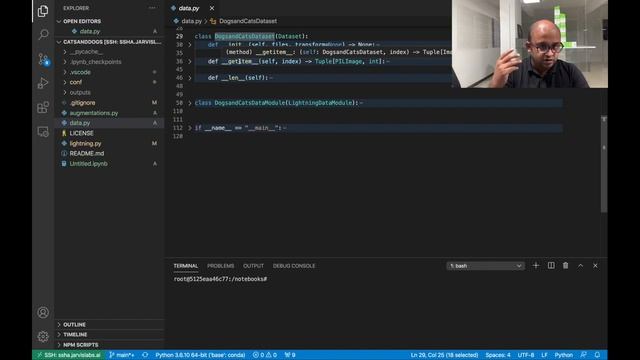Screen dimensions: 640x360
Task: Open lightning.py in the explorer
Action: coord(85,144)
